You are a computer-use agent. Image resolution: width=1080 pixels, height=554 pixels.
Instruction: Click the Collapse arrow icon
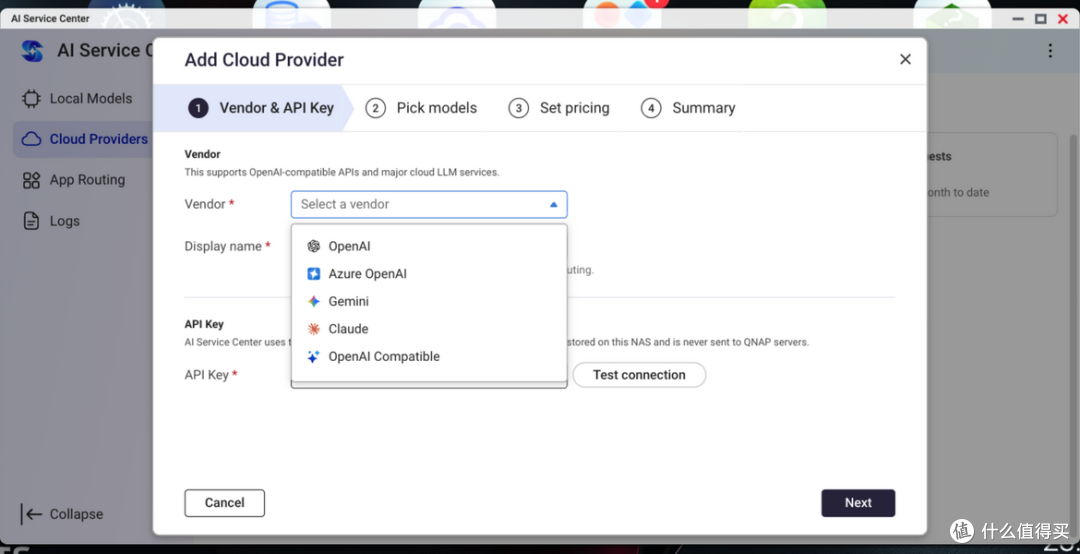click(x=32, y=514)
